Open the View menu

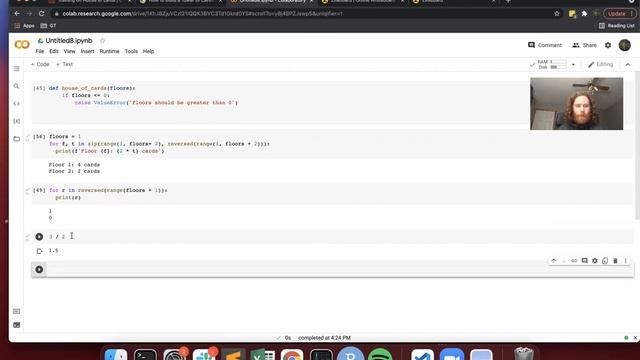pos(69,51)
